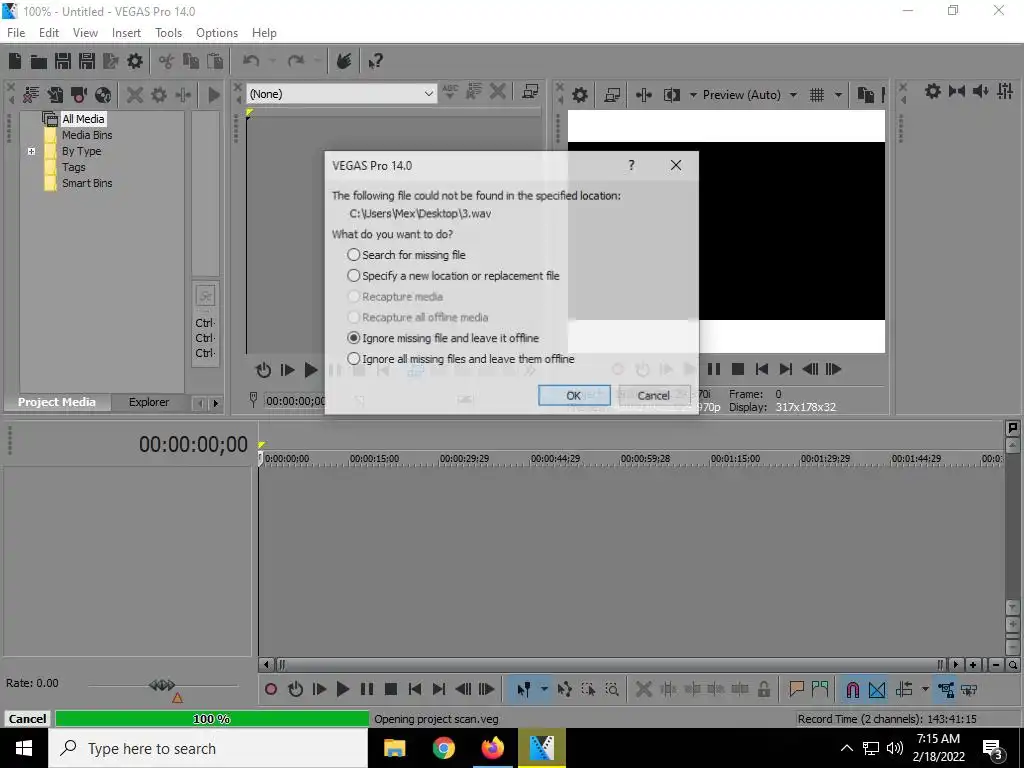Viewport: 1024px width, 768px height.
Task: Open the Edit menu
Action: click(49, 33)
